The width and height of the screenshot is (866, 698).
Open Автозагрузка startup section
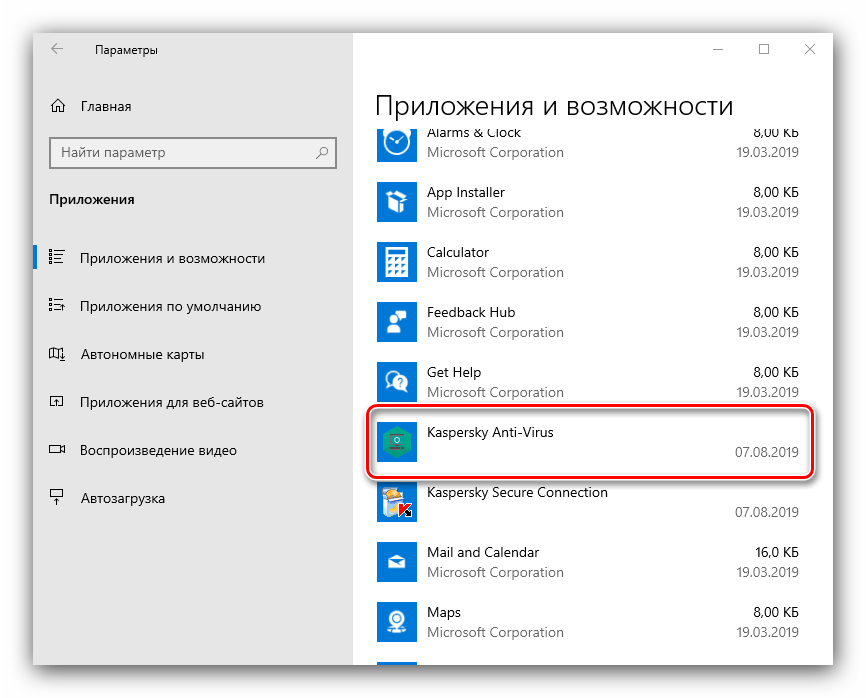pos(122,498)
